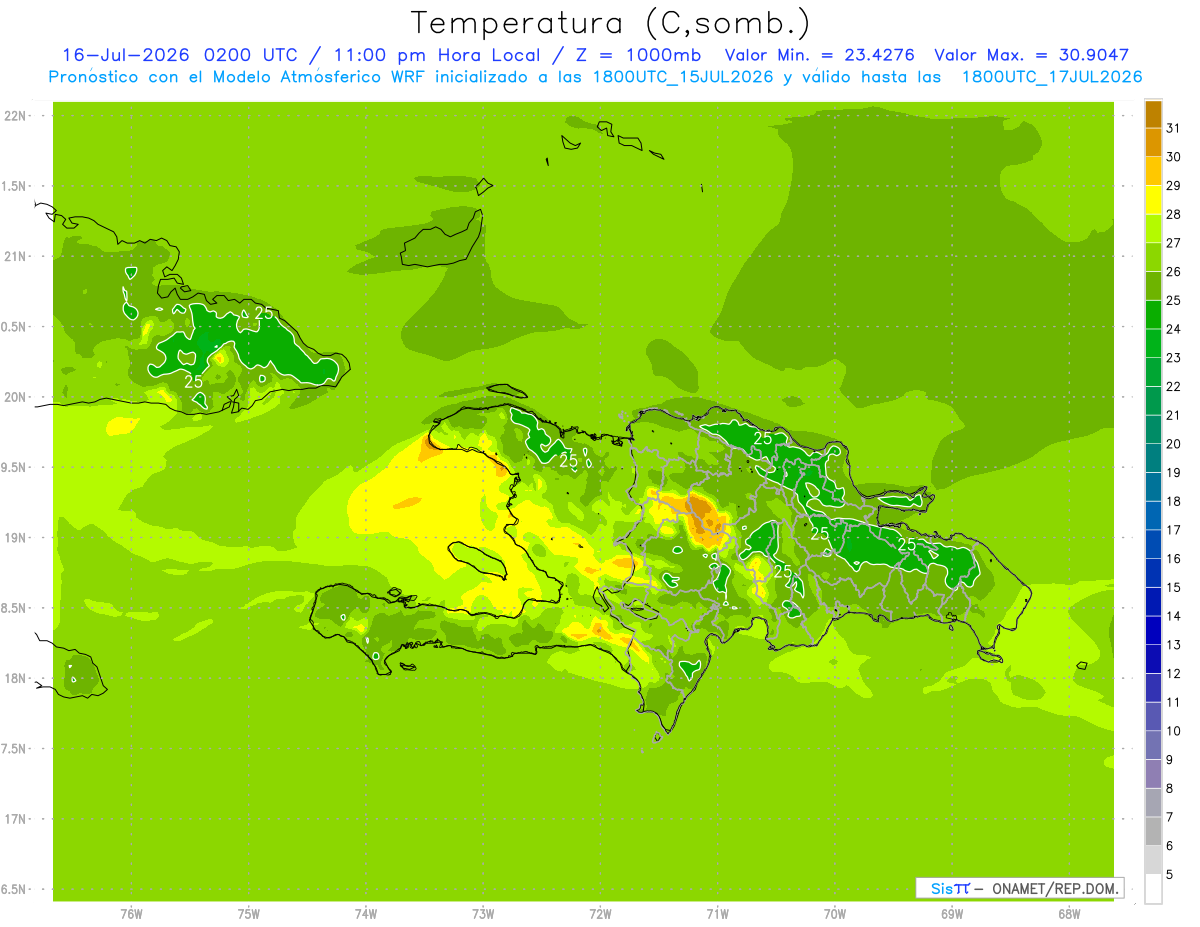The height and width of the screenshot is (927, 1200).
Task: Click the '1800UTC_17JUL2026' valid-until time
Action: pos(1052,77)
